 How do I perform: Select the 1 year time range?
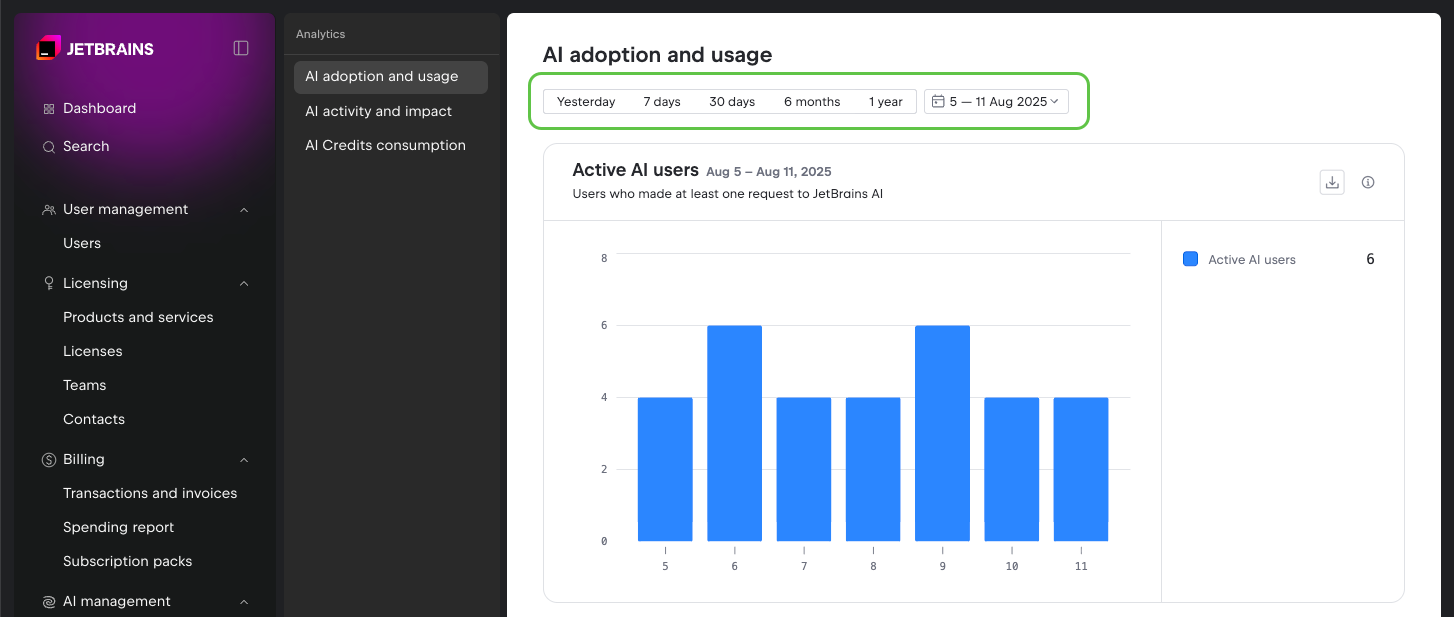[x=885, y=102]
